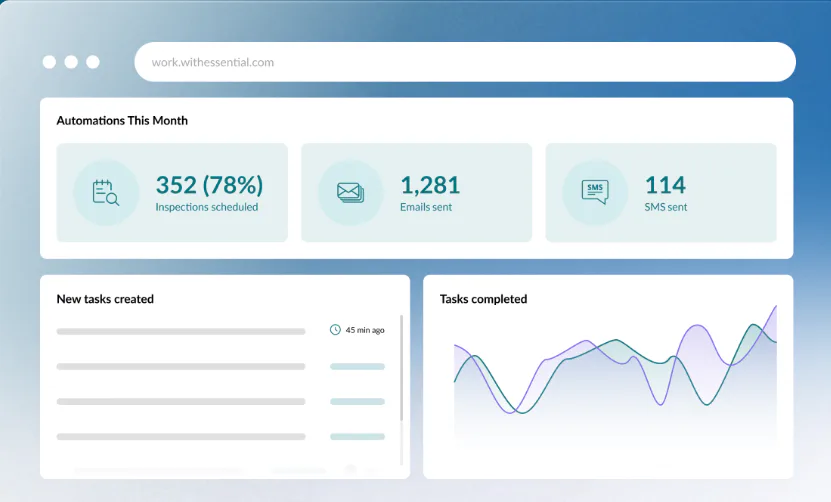Image resolution: width=831 pixels, height=502 pixels.
Task: Click the SMS speech bubble icon
Action: tap(595, 192)
